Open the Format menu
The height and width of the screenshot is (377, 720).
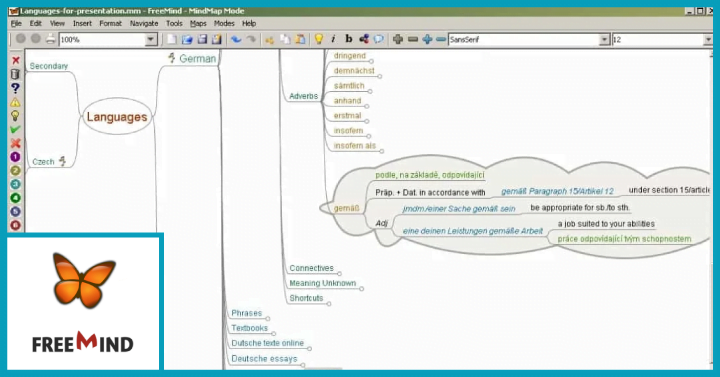tap(111, 23)
